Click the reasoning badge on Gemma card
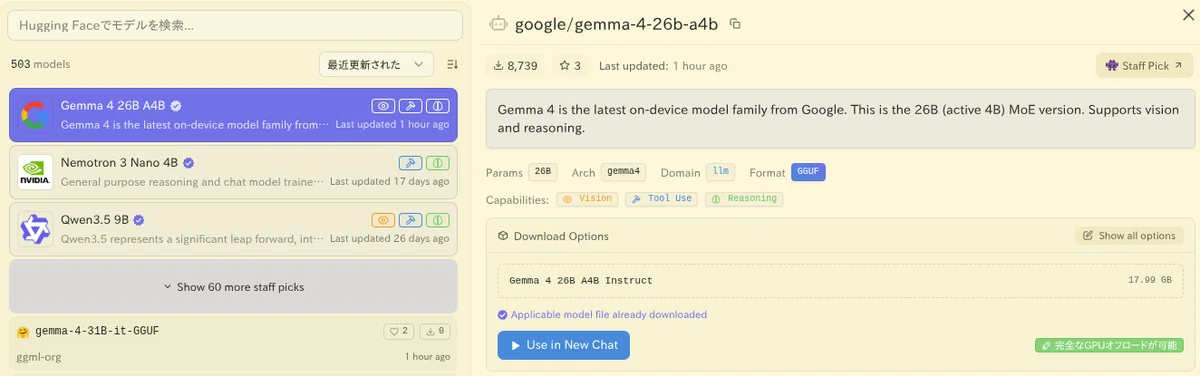Image resolution: width=1200 pixels, height=376 pixels. (438, 106)
